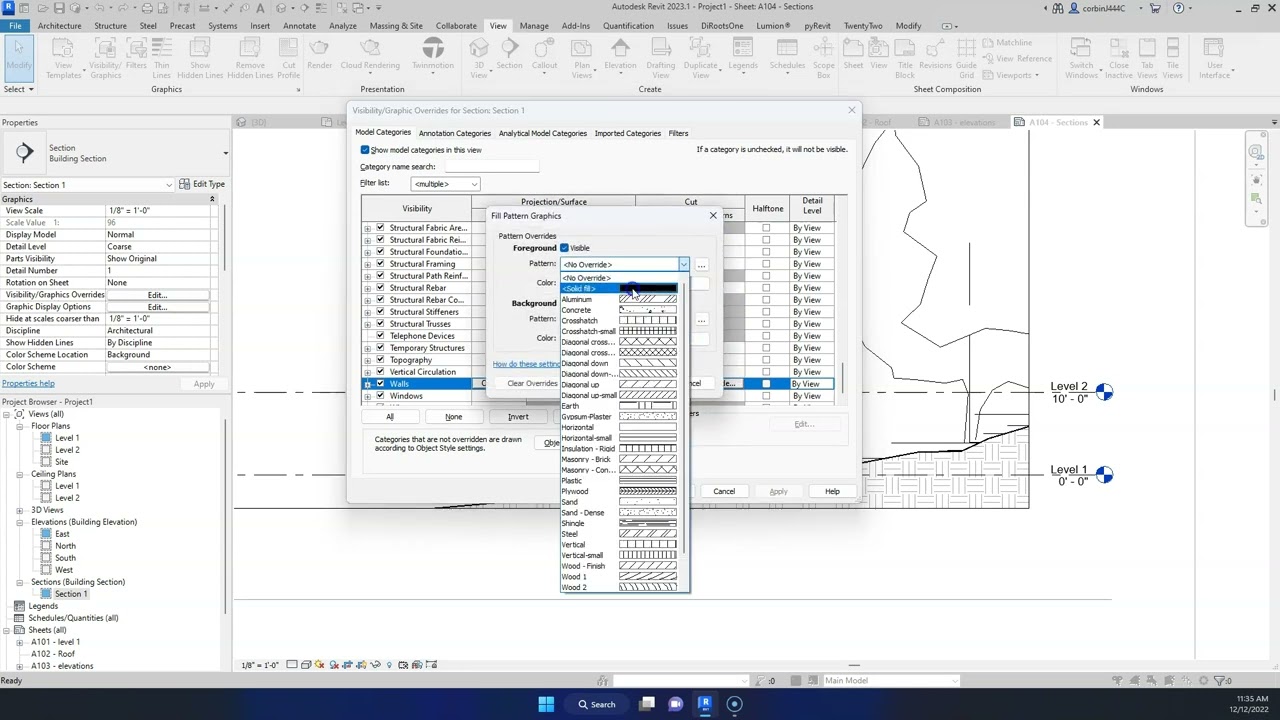1280x720 pixels.
Task: Uncheck Telephone Devices visibility checkbox
Action: pos(380,336)
